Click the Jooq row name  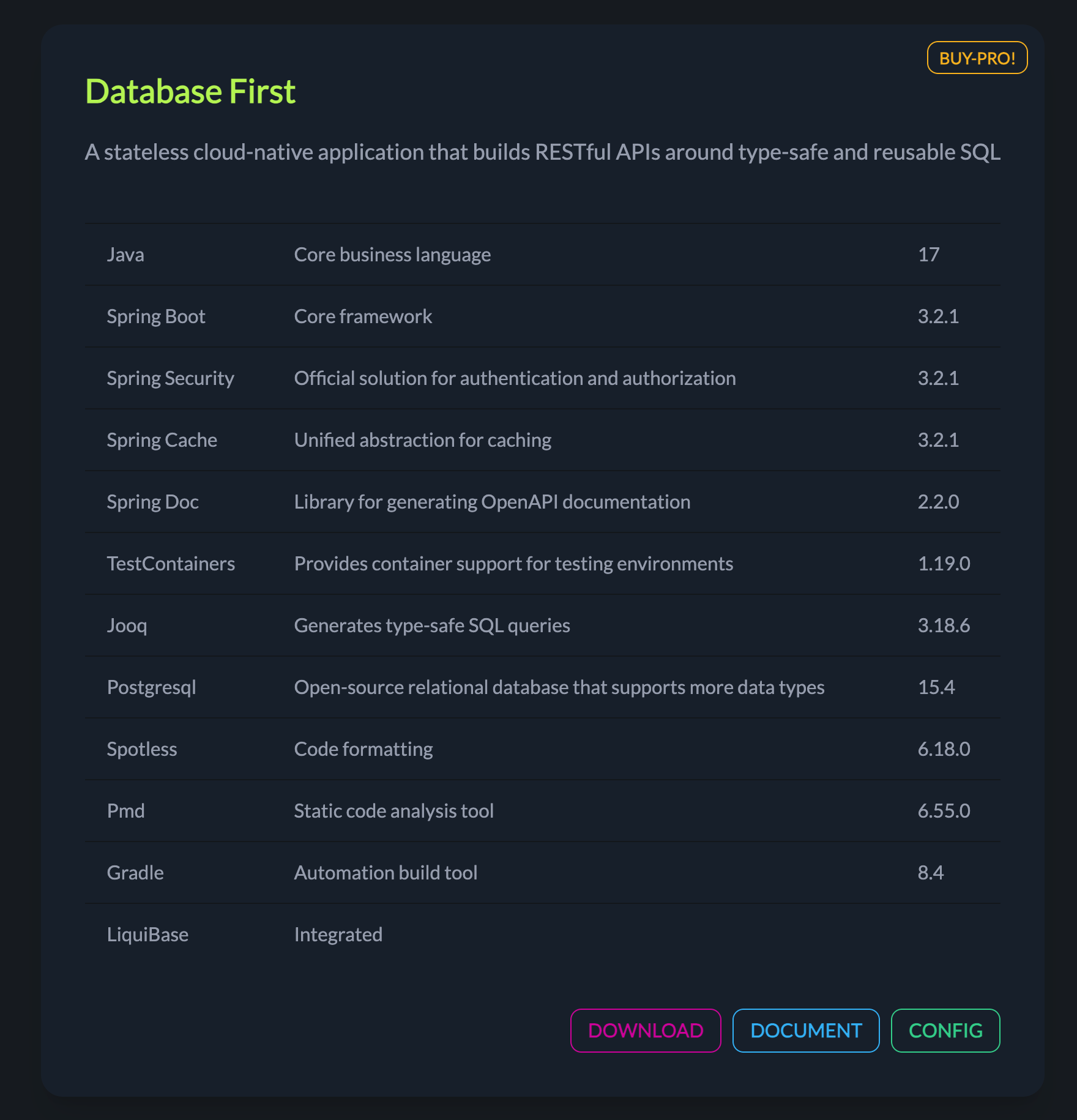coord(127,625)
